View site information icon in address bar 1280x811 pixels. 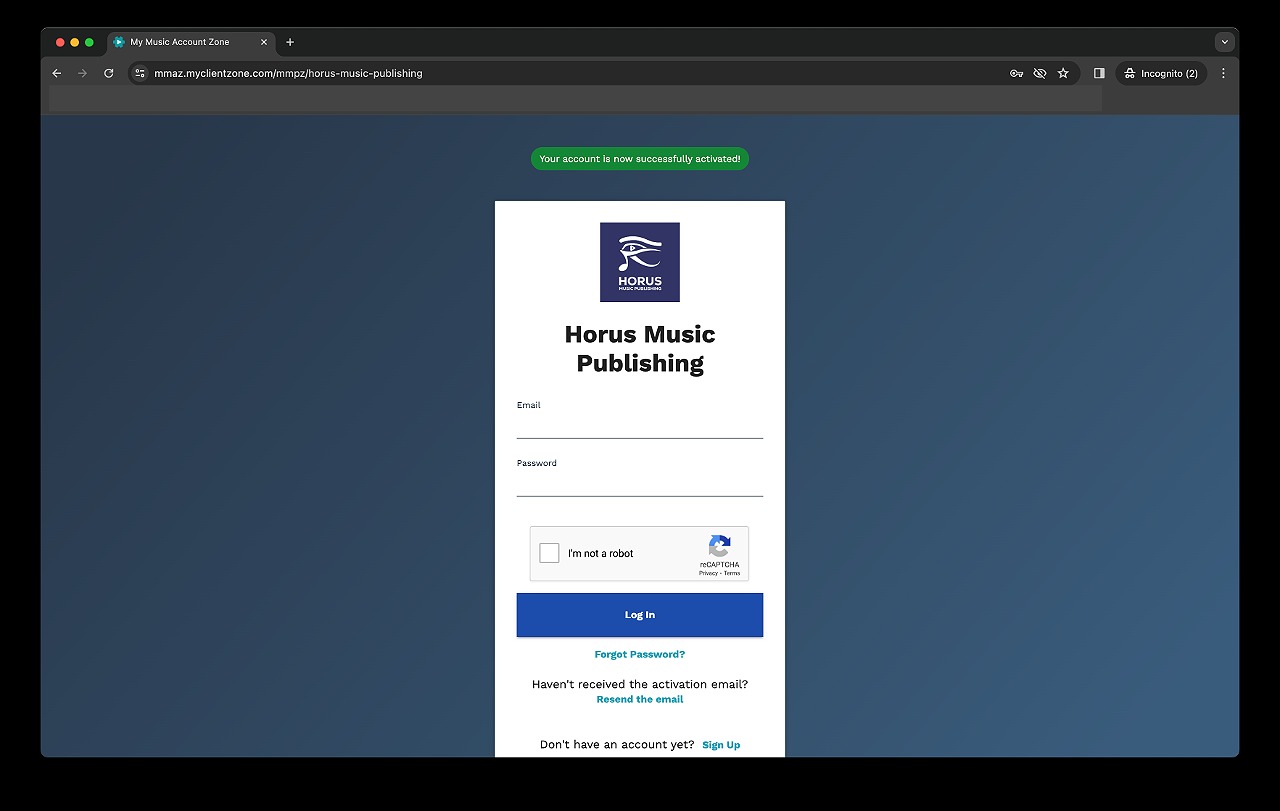pos(140,73)
